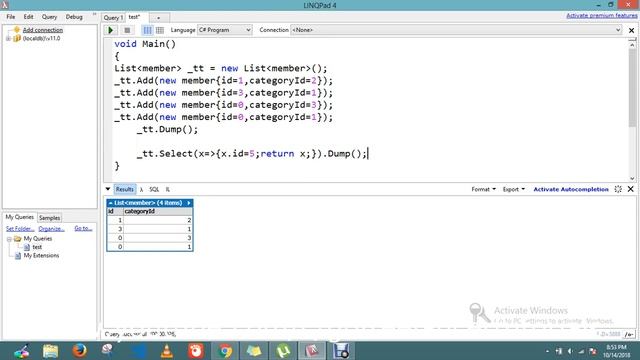
Task: Click the floppy disk recorder taskbar icon
Action: click(x=341, y=351)
